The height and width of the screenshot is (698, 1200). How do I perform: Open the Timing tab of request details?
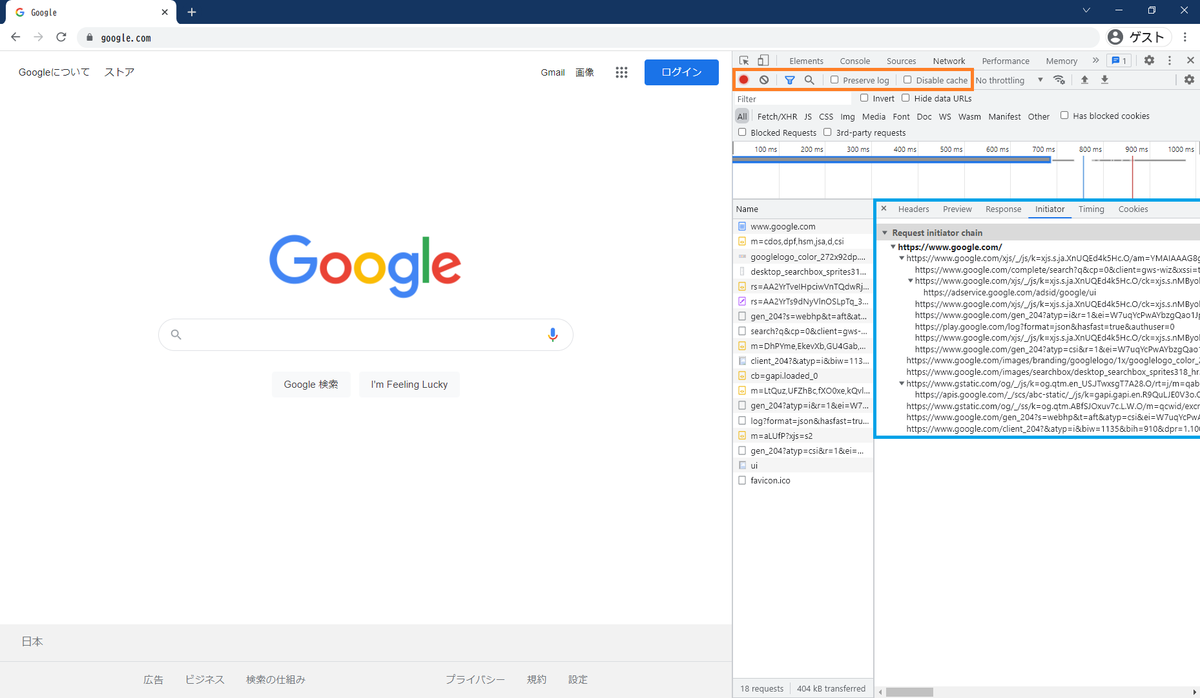click(x=1091, y=209)
